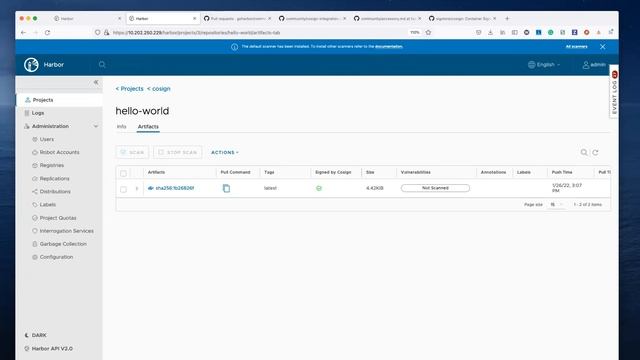
Task: Open Robot Accounts page
Action: point(59,152)
